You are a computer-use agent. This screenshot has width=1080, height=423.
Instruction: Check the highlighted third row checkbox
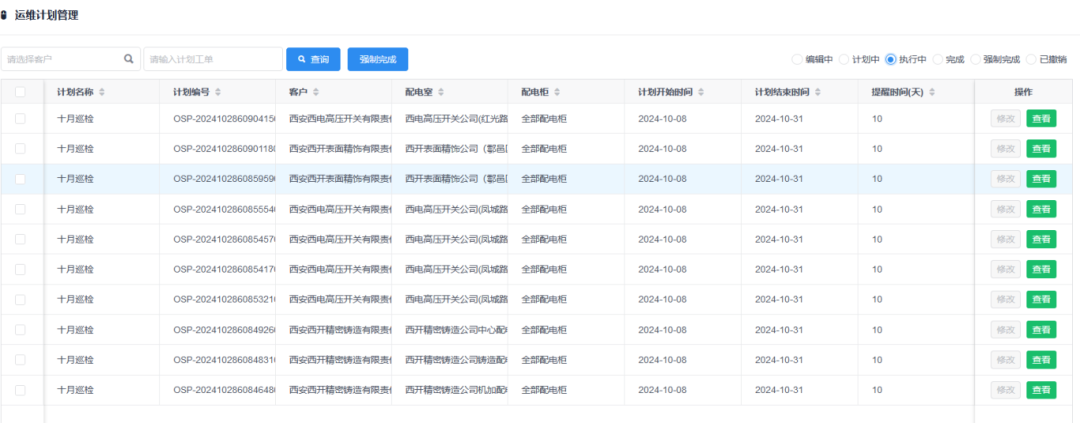point(21,179)
